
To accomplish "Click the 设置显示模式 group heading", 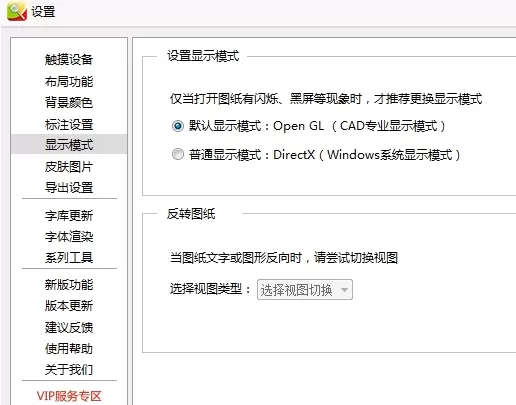I will 203,56.
